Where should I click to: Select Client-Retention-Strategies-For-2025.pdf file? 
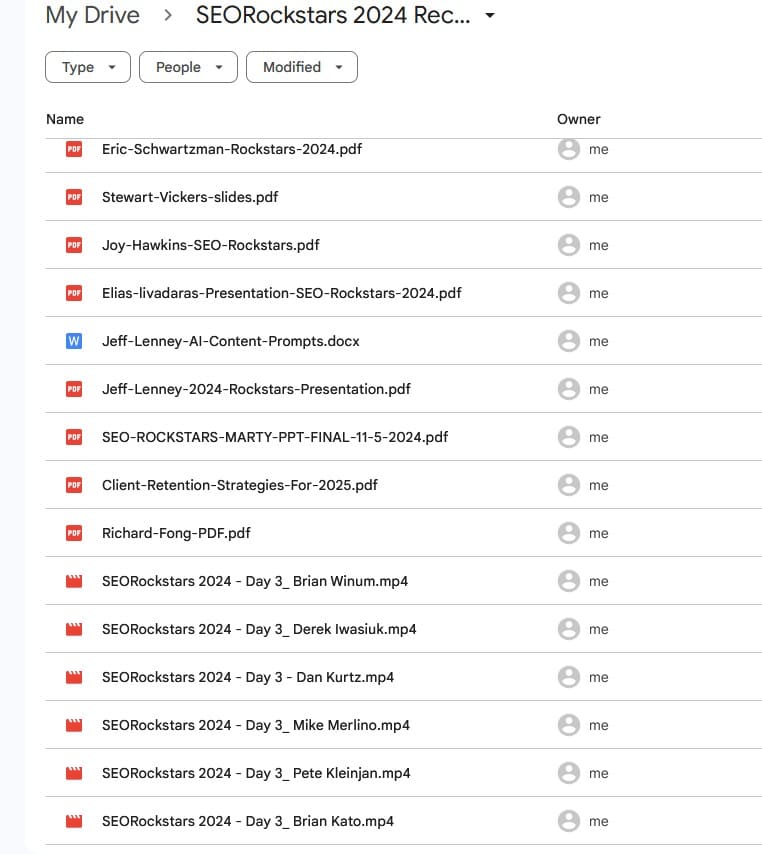click(240, 485)
